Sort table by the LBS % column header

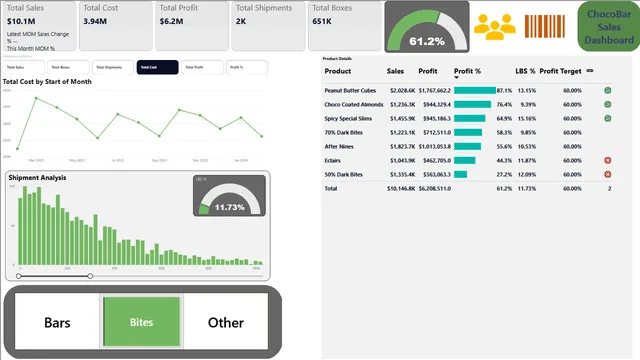tap(525, 71)
